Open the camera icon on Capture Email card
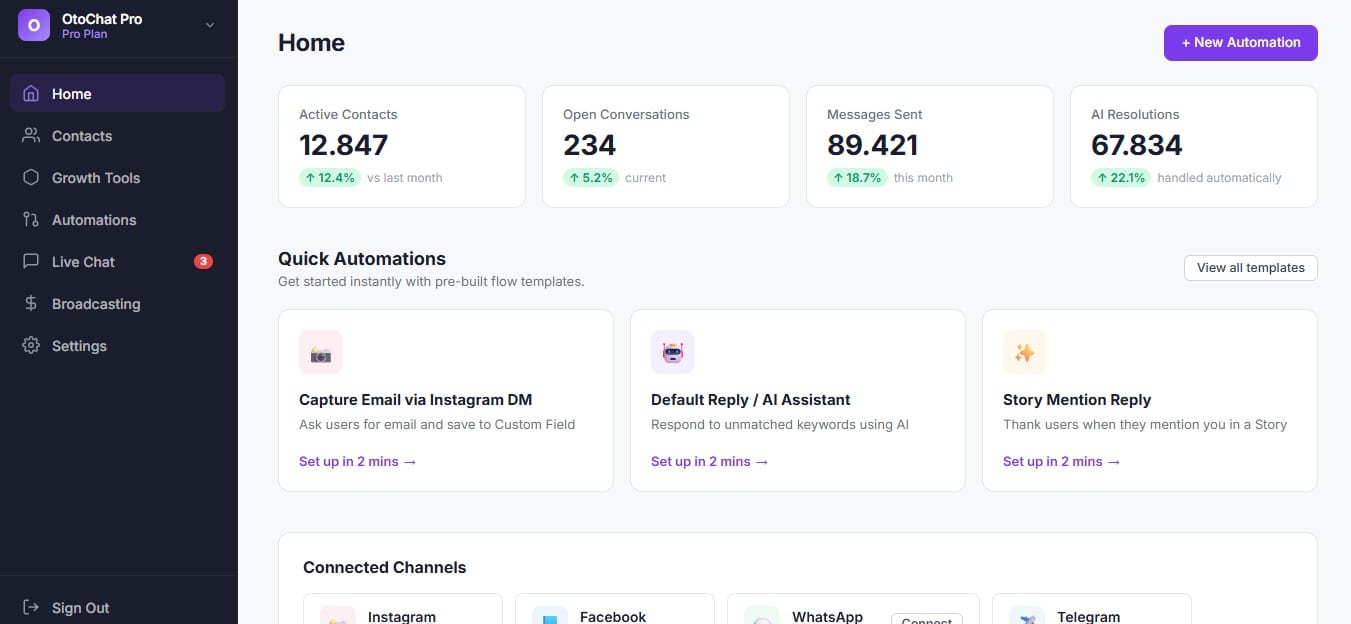 pyautogui.click(x=321, y=352)
